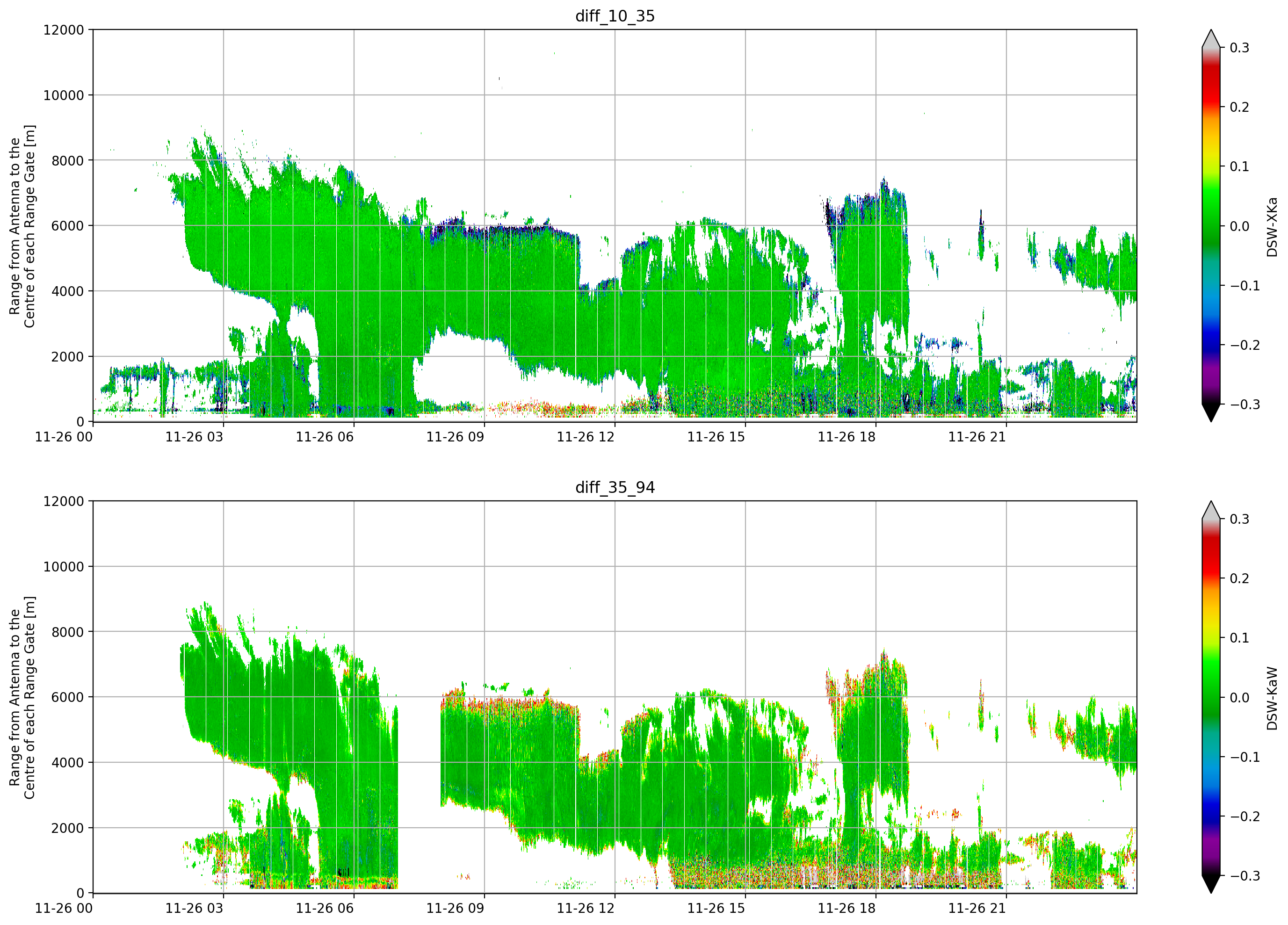The height and width of the screenshot is (925, 1288).
Task: Select the "−0.1" tick on the DSW-XKa colorbar
Action: 1245,286
